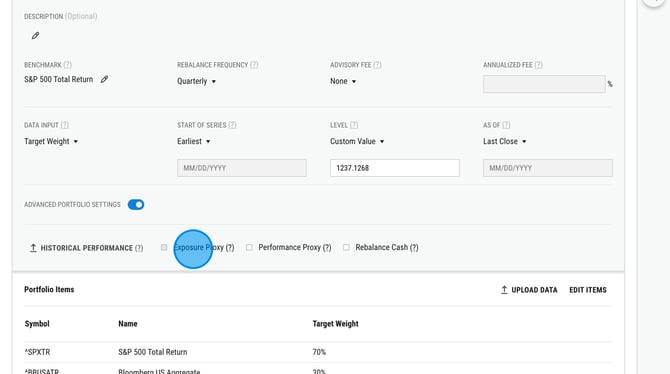
Task: Show help for Performance Proxy
Action: [x=327, y=247]
